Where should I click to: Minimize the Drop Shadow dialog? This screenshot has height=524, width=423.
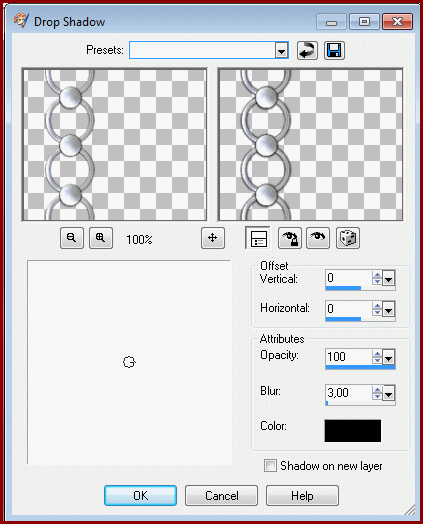coord(331,22)
